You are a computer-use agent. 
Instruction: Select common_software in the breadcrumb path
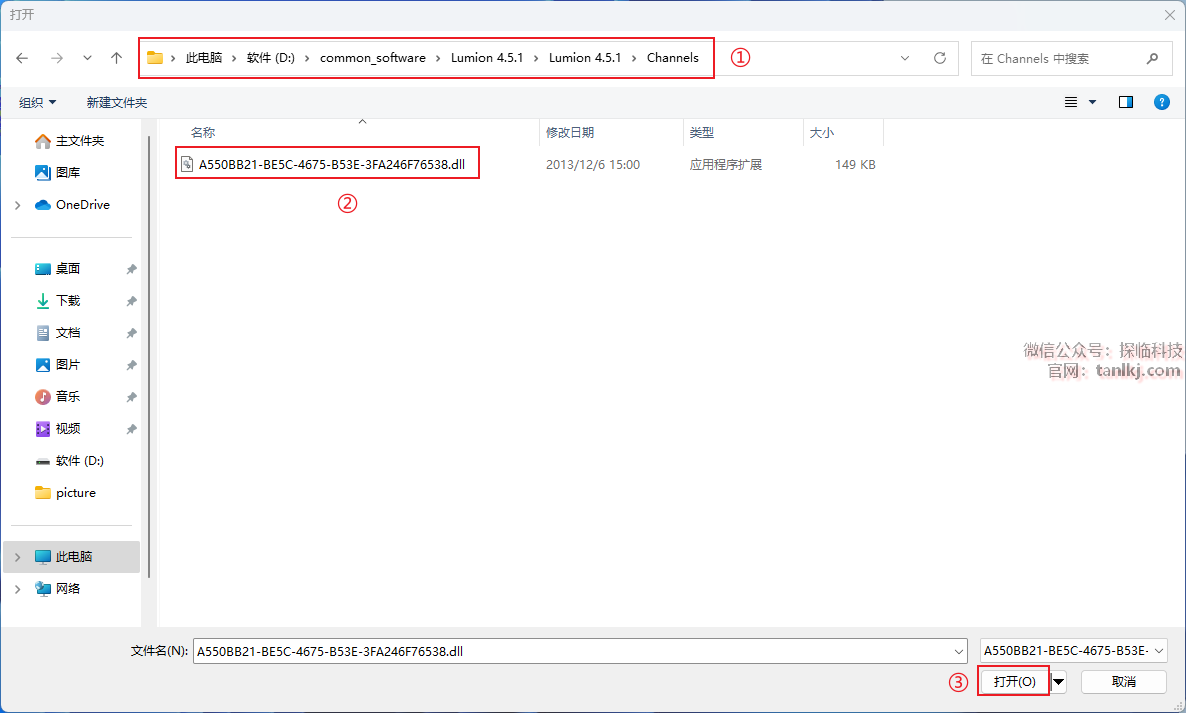click(x=373, y=57)
